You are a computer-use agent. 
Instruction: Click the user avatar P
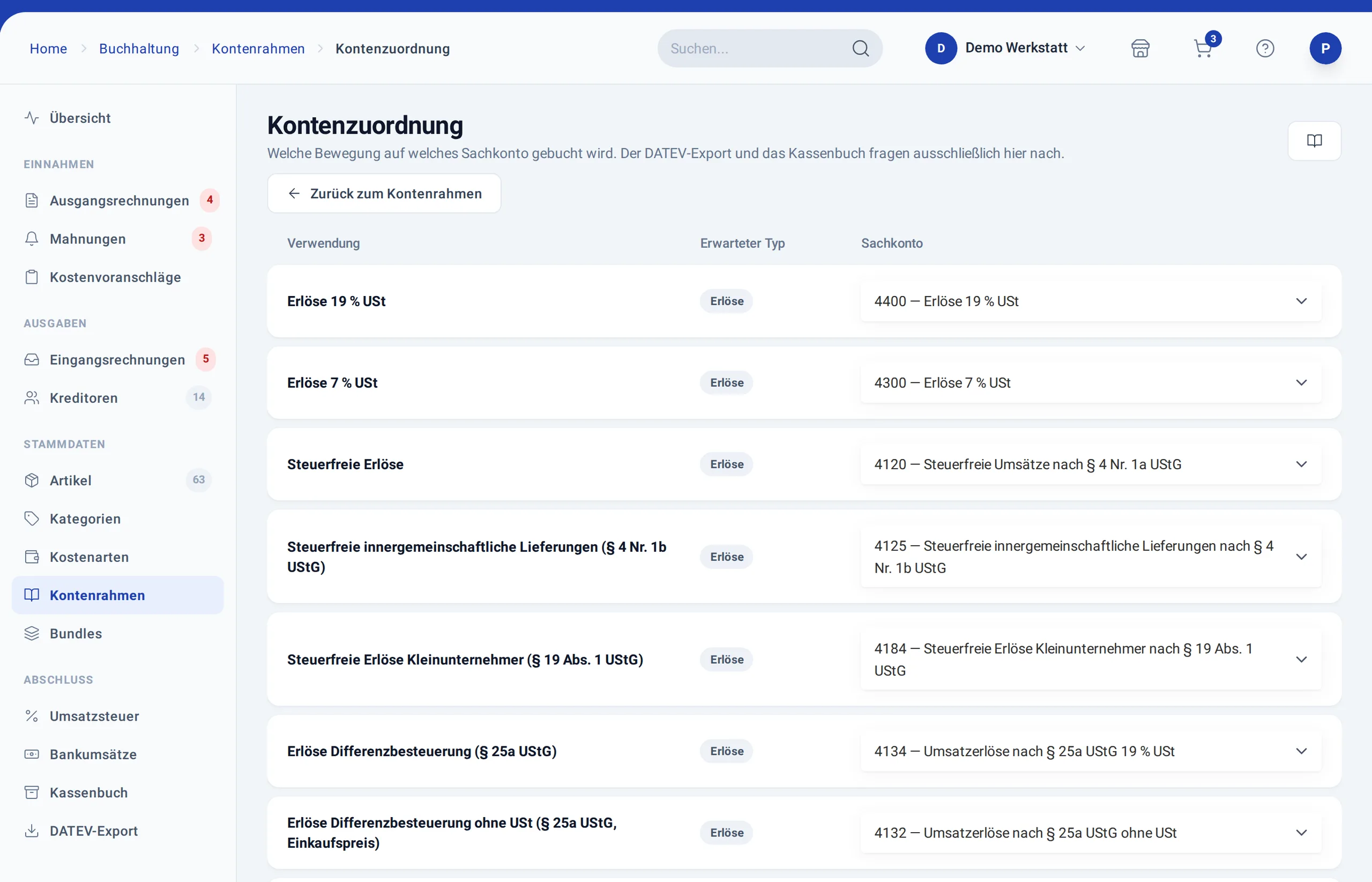(x=1325, y=48)
